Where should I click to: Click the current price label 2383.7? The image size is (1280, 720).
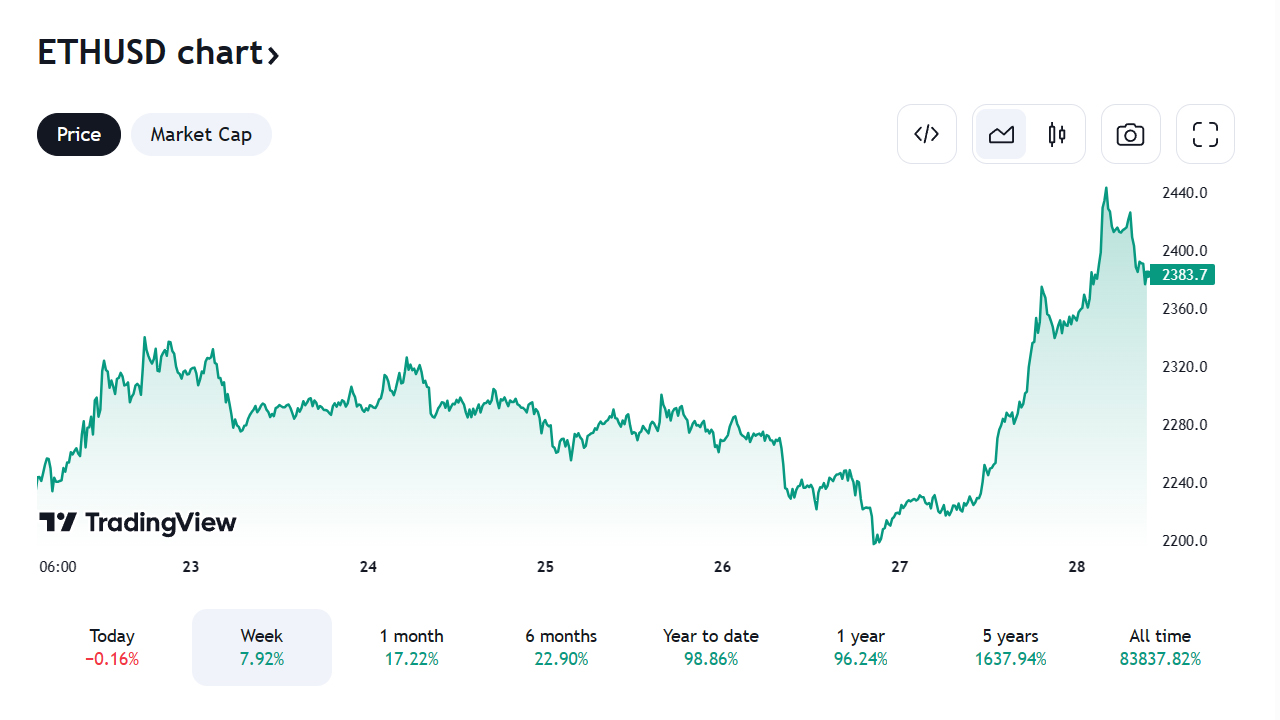click(x=1184, y=274)
